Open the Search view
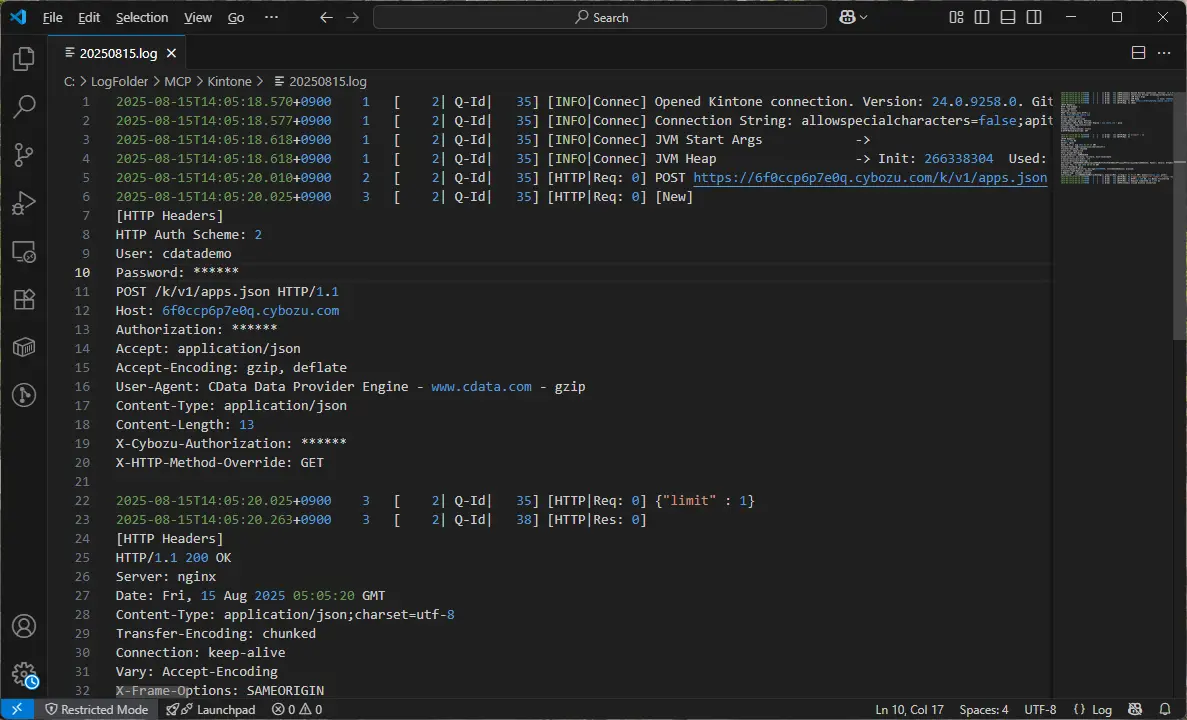The height and width of the screenshot is (720, 1187). [23, 107]
